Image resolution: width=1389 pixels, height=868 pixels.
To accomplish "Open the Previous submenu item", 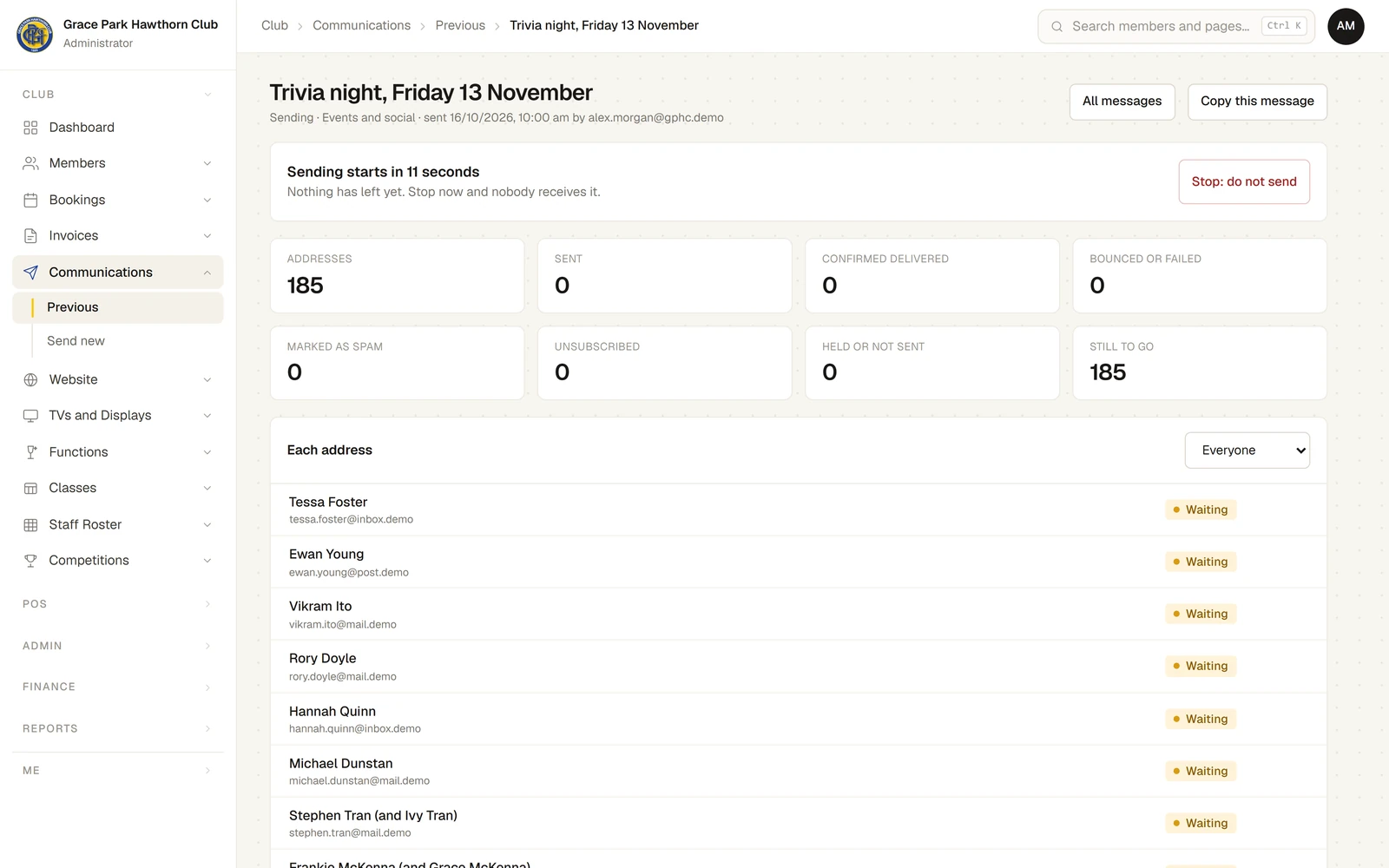I will (117, 307).
